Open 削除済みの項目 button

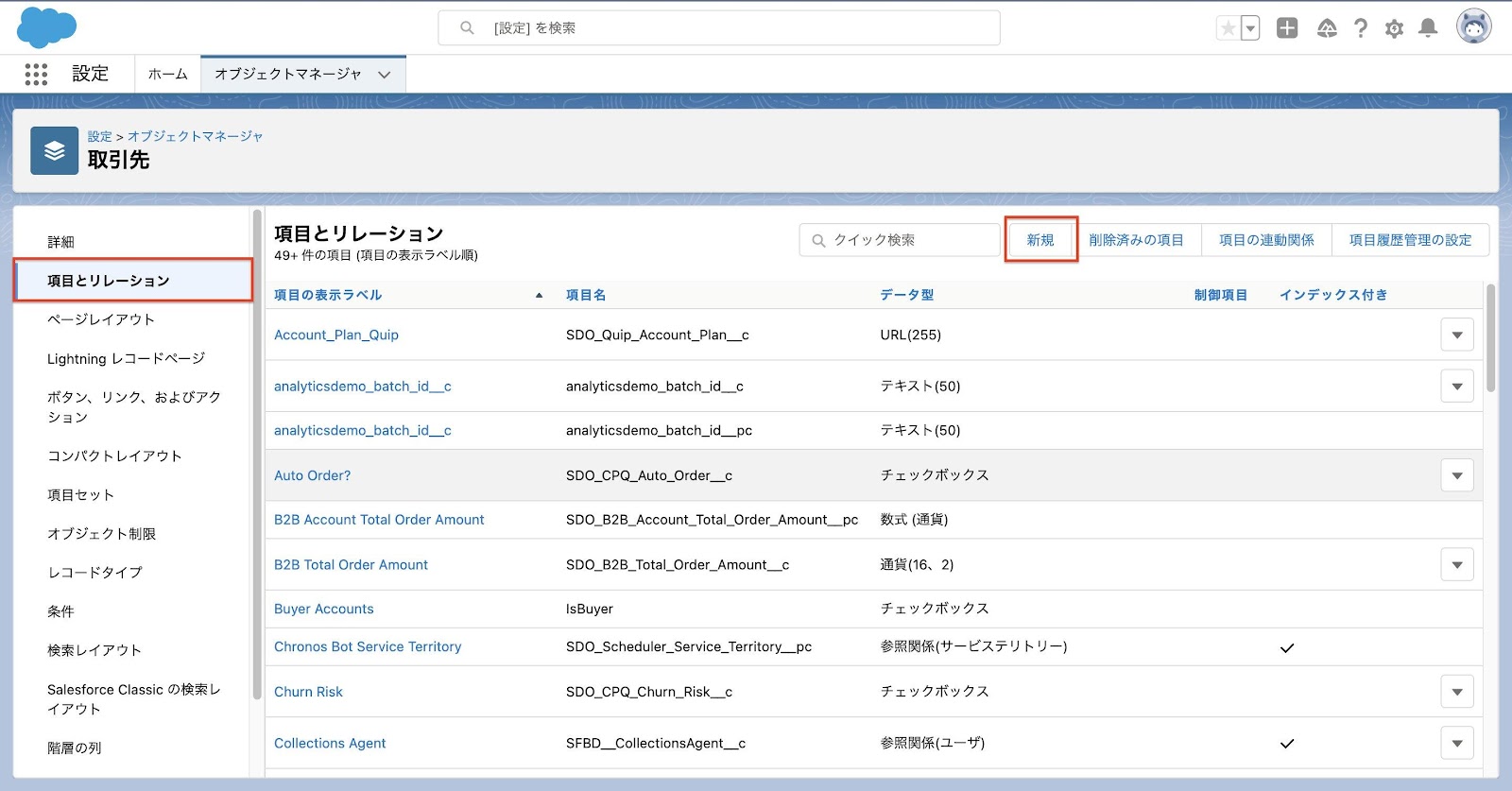coord(1136,240)
